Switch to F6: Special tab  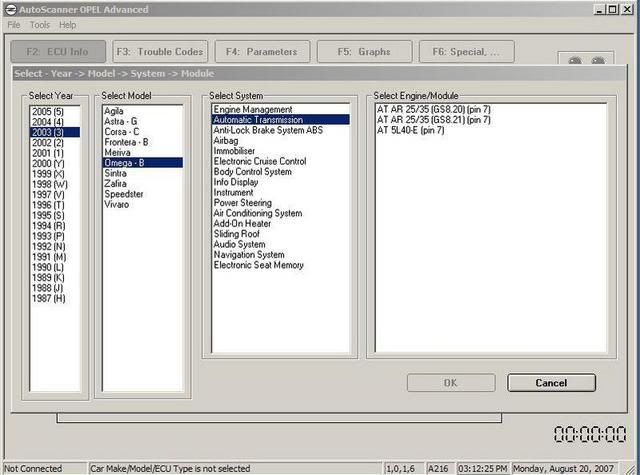point(467,51)
